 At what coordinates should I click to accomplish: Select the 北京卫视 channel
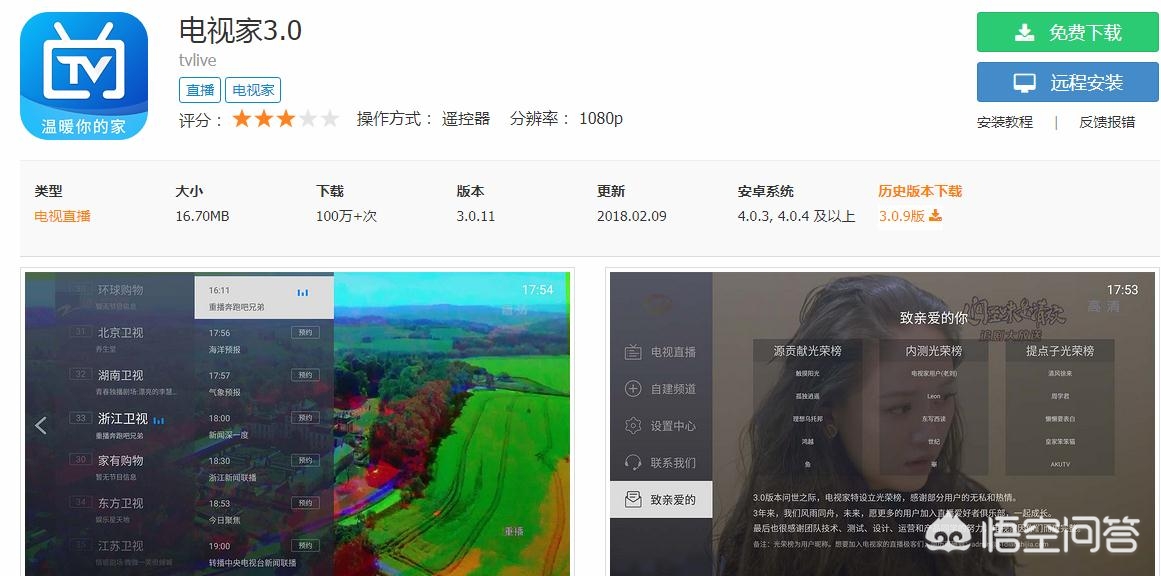click(x=121, y=332)
